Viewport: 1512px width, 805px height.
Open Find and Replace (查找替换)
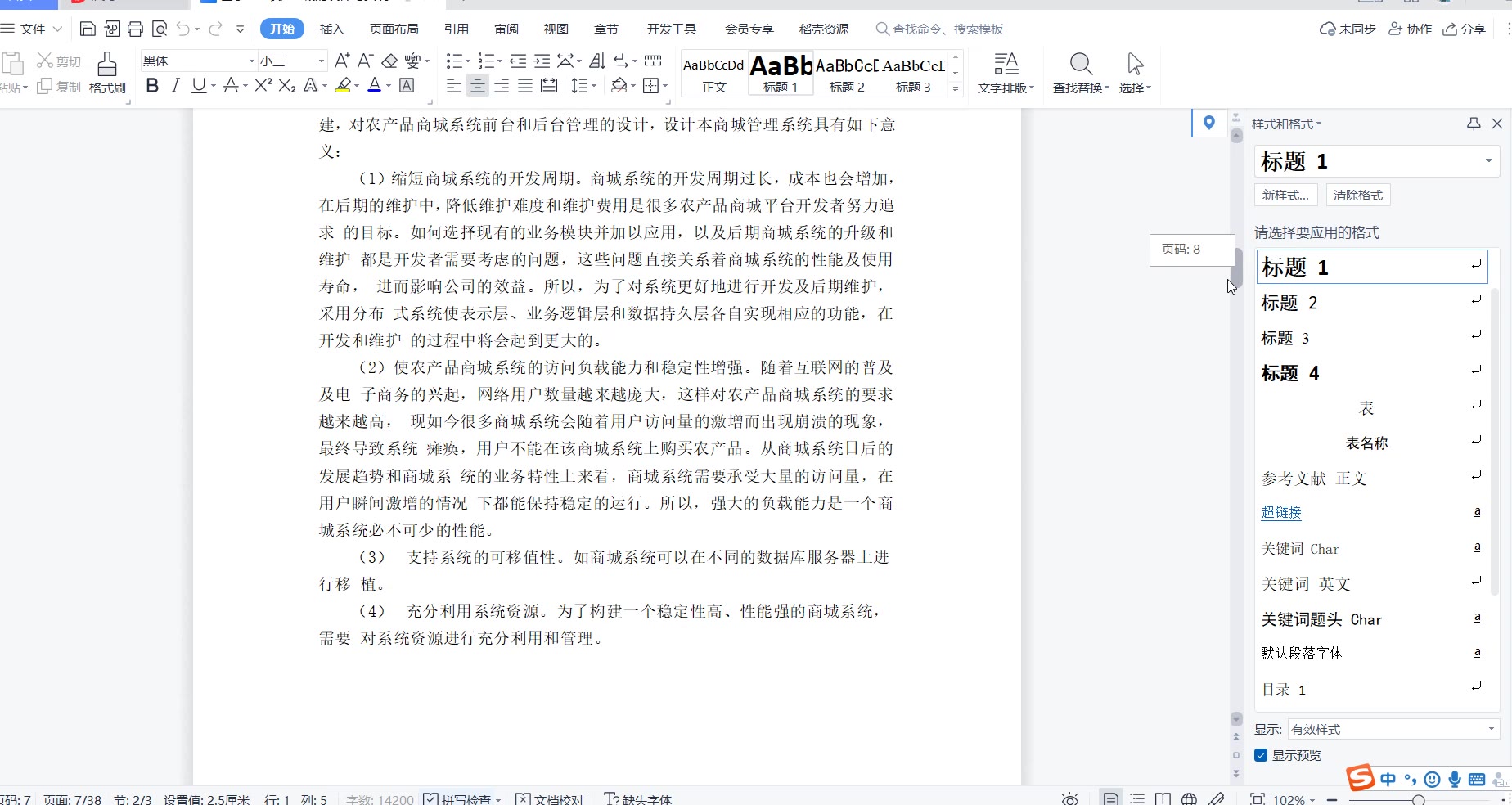(1080, 72)
